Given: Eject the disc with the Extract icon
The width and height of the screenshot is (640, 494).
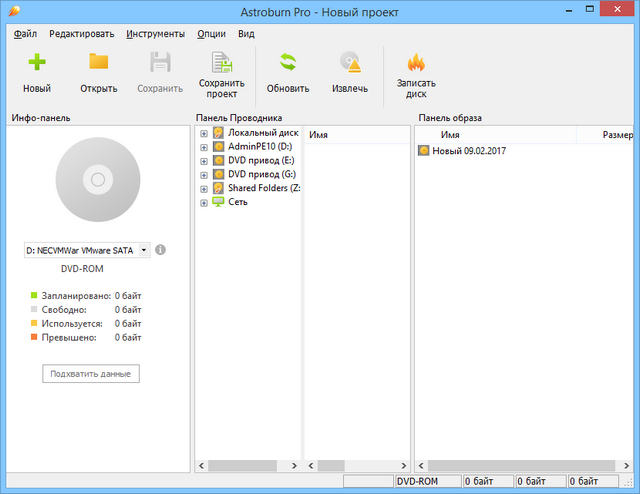Looking at the screenshot, I should tap(349, 62).
